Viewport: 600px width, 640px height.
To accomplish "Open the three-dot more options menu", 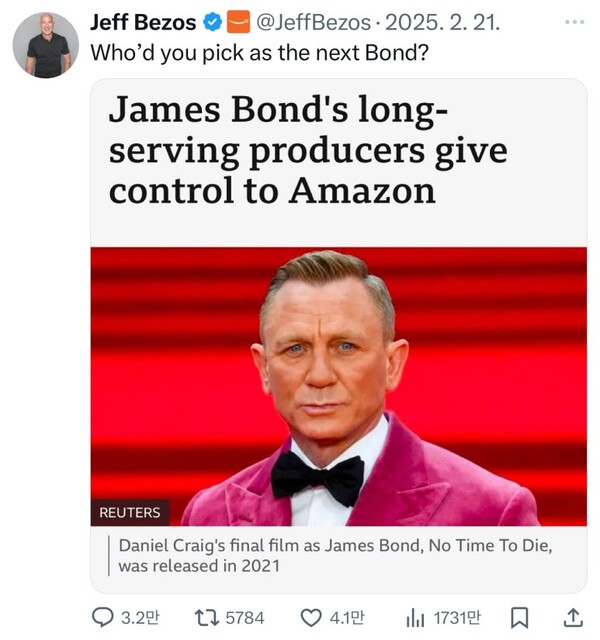I will pos(573,23).
